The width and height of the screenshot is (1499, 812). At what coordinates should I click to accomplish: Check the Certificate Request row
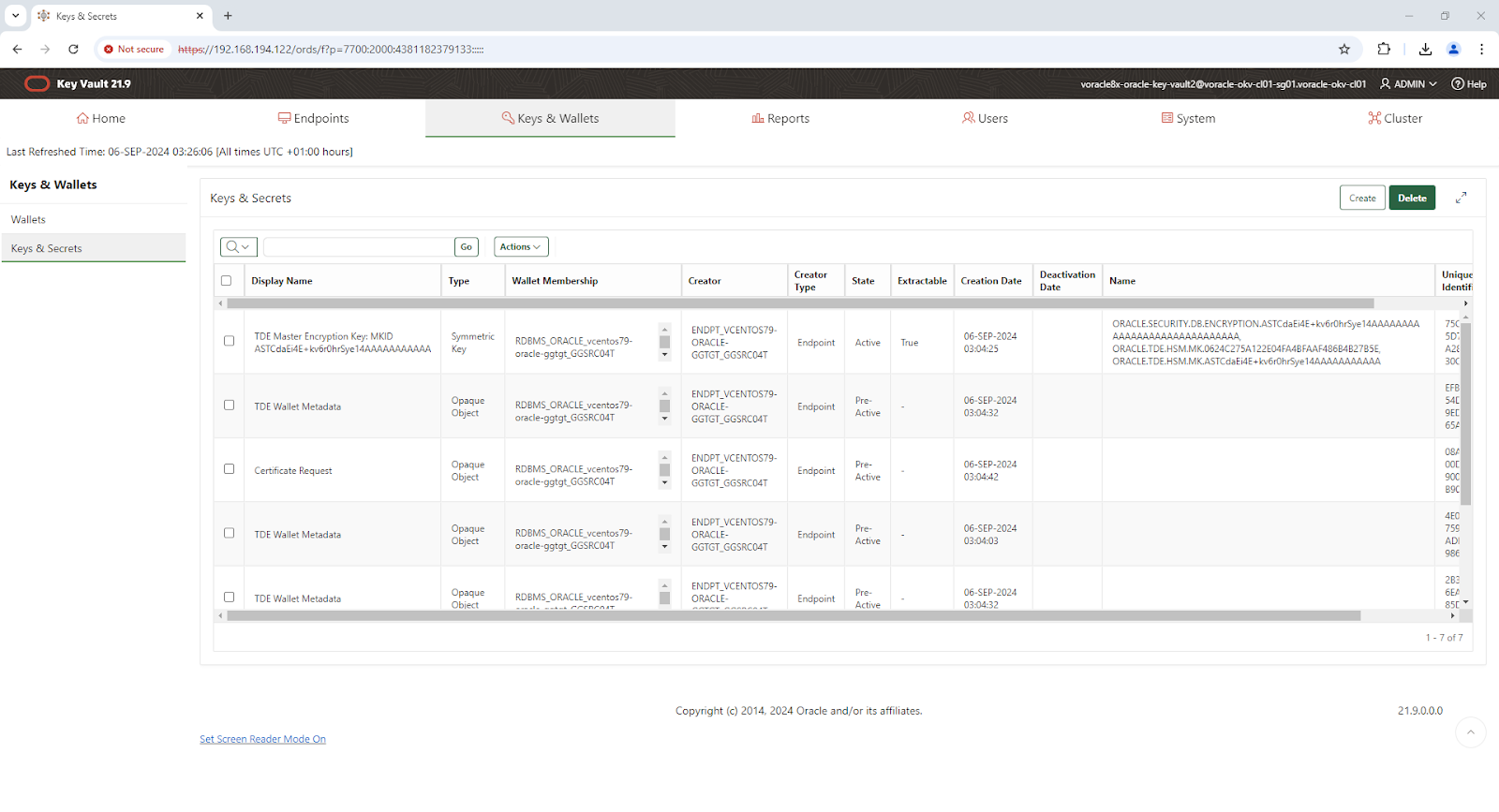coord(229,468)
